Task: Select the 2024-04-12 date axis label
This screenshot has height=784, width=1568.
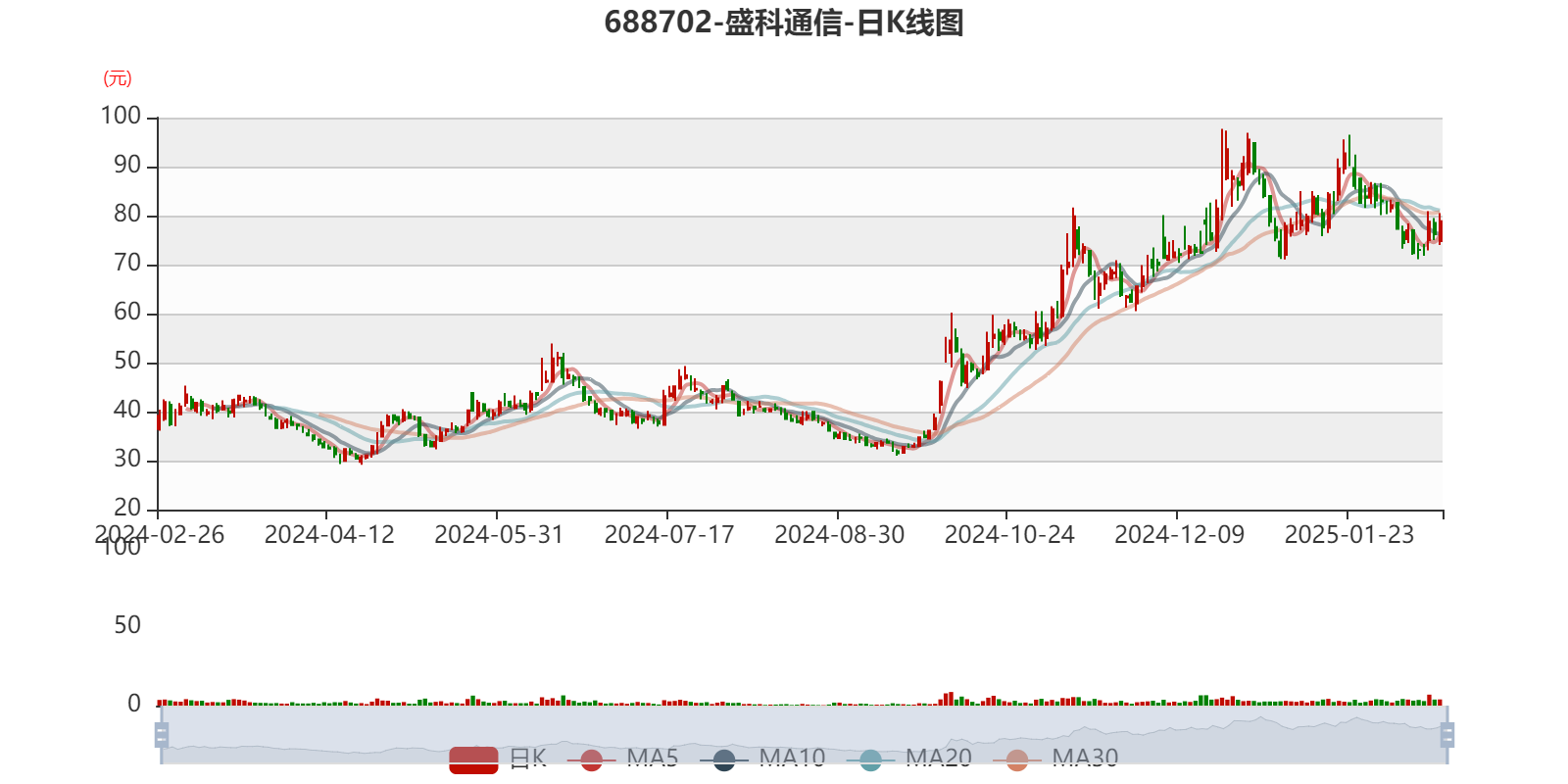Action: 329,534
